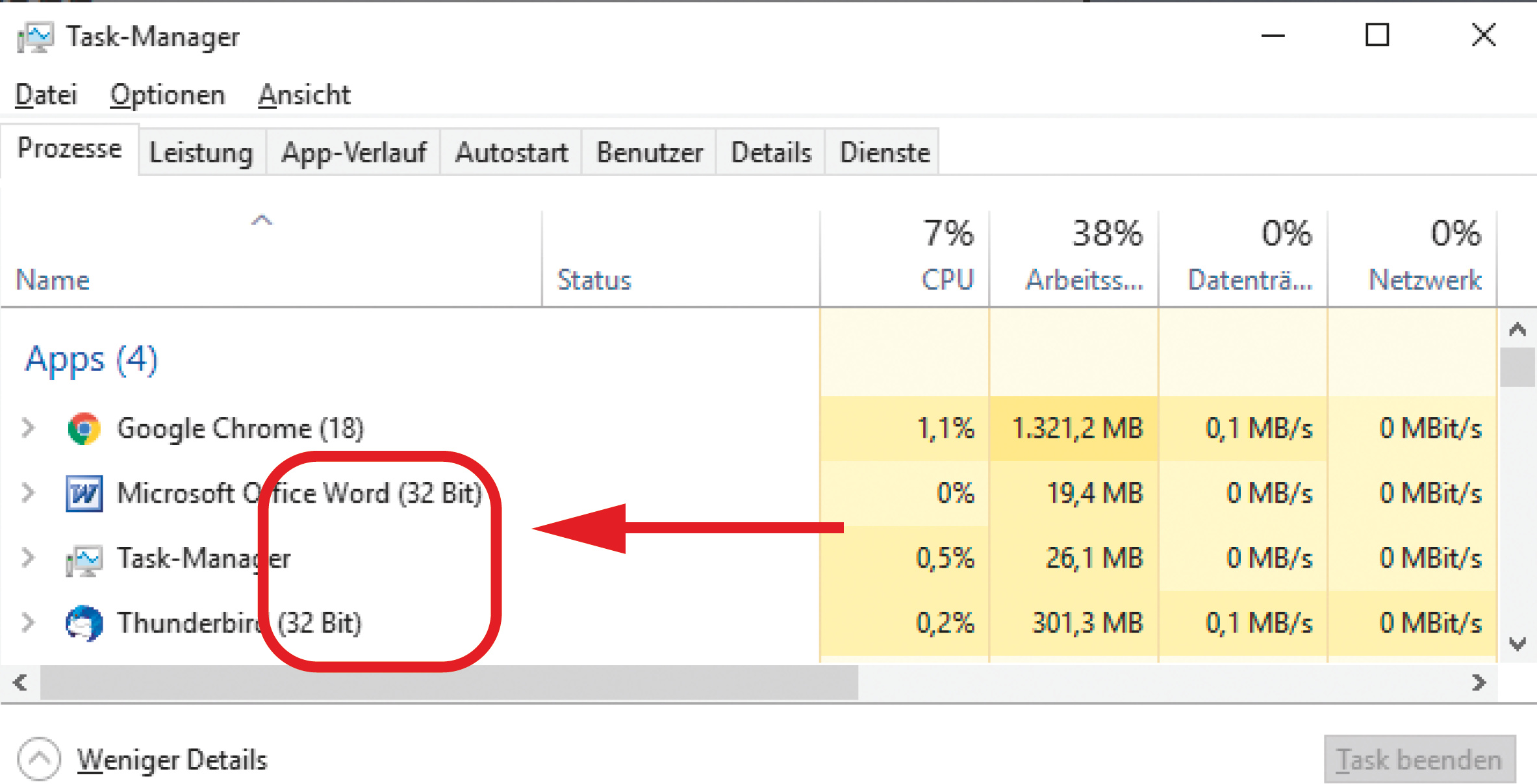Open the Ansicht menu

[304, 95]
